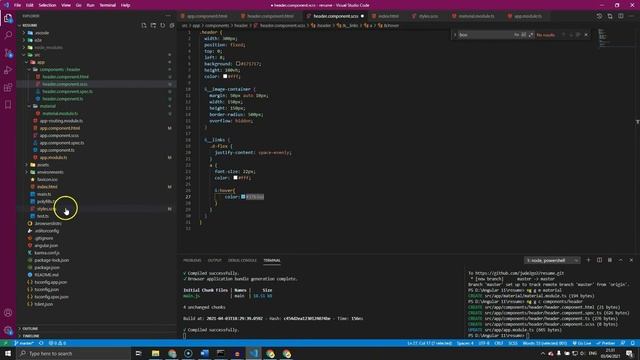This screenshot has width=640, height=360.
Task: Open the Explorer view in the activity bar
Action: click(8, 18)
